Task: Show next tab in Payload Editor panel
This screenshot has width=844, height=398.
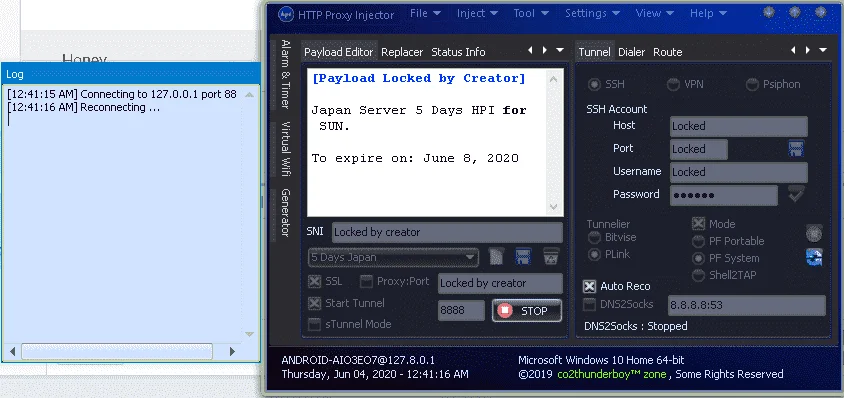Action: 545,50
